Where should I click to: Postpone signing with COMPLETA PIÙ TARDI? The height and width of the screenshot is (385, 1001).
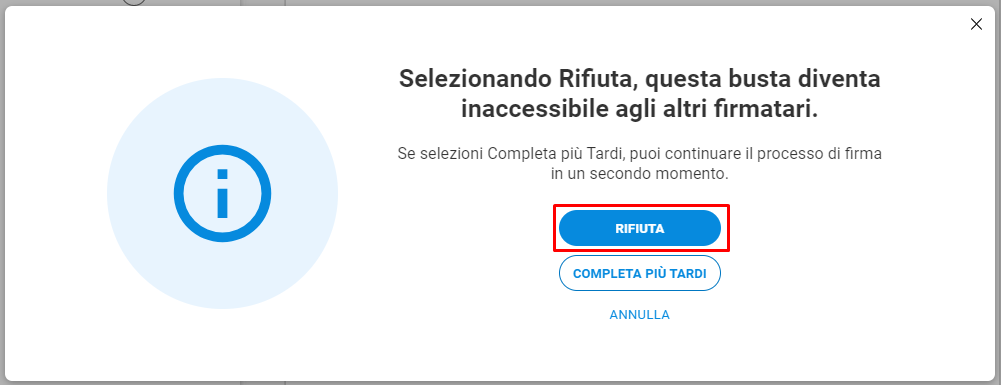click(640, 273)
